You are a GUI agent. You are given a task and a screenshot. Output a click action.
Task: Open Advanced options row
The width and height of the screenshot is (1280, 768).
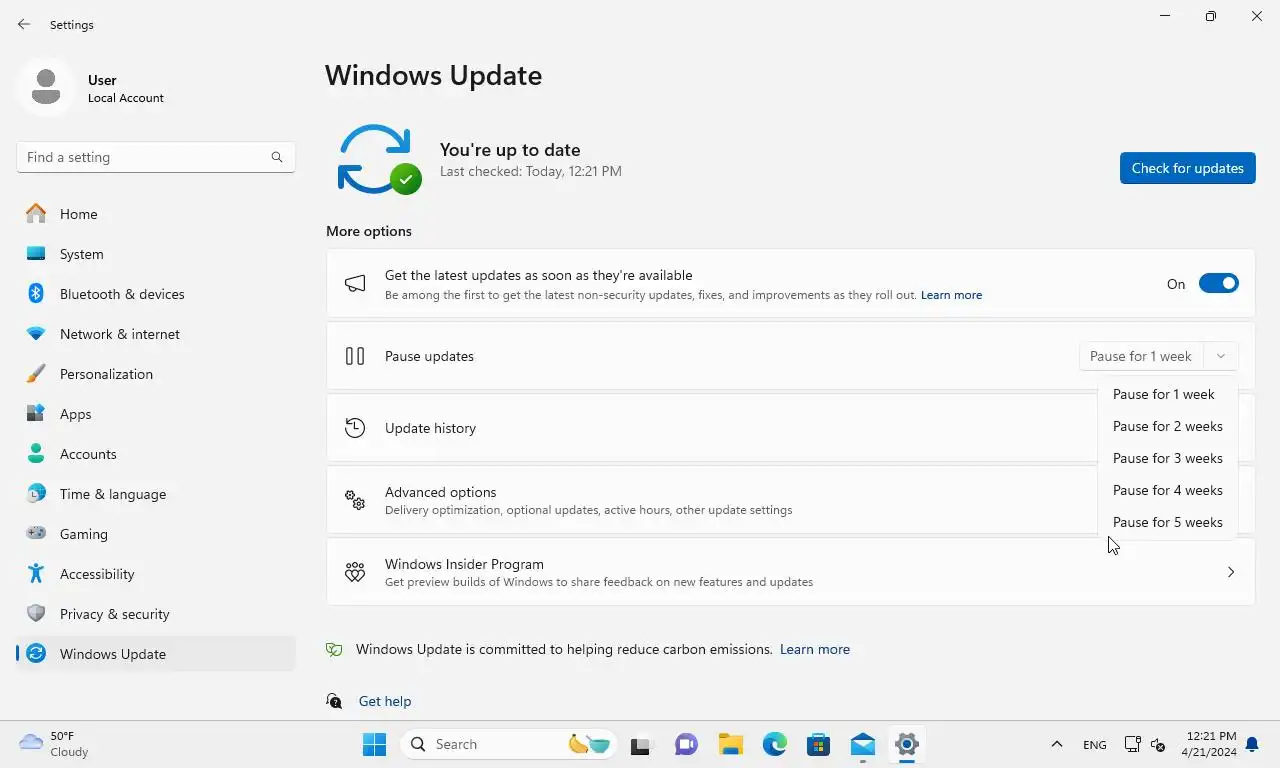point(790,500)
